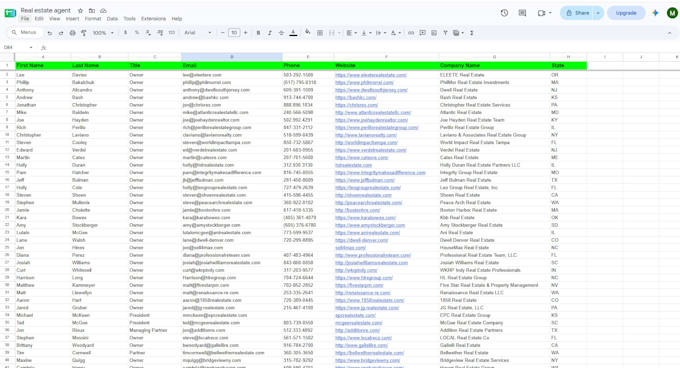Open the Format menu
This screenshot has width=680, height=368.
click(x=93, y=19)
